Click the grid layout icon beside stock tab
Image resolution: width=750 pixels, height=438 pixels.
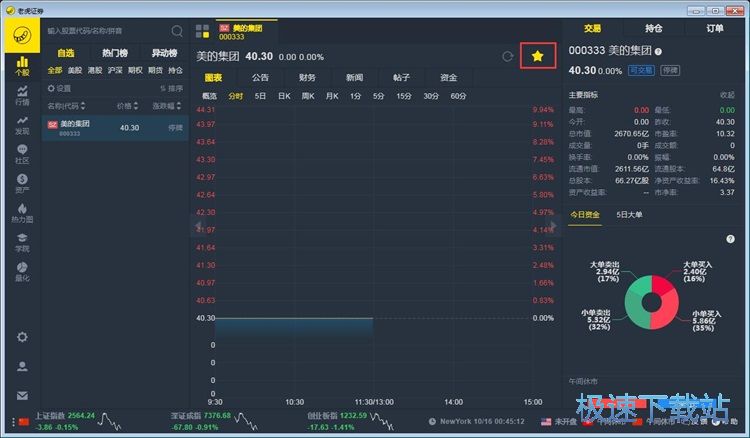tap(202, 32)
